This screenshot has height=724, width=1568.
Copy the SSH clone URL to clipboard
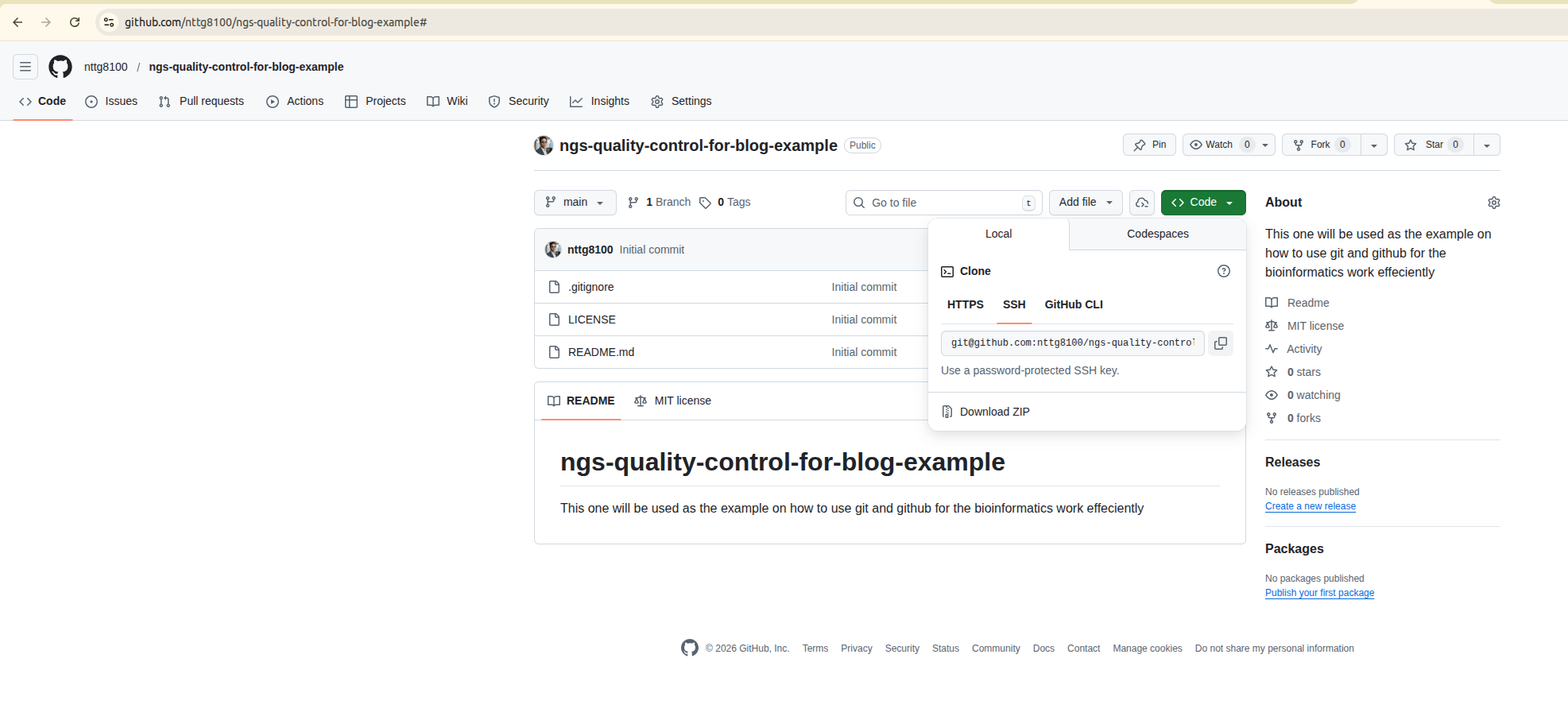tap(1220, 343)
